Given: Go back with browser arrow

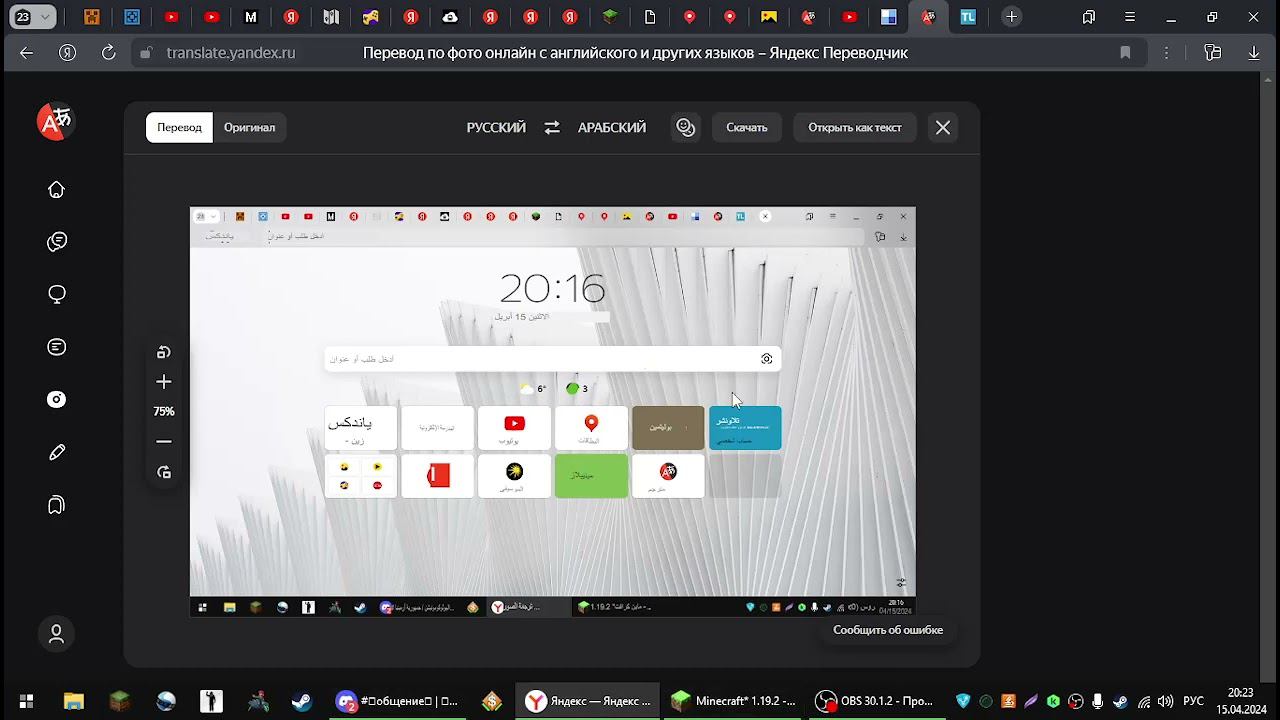Looking at the screenshot, I should 27,53.
